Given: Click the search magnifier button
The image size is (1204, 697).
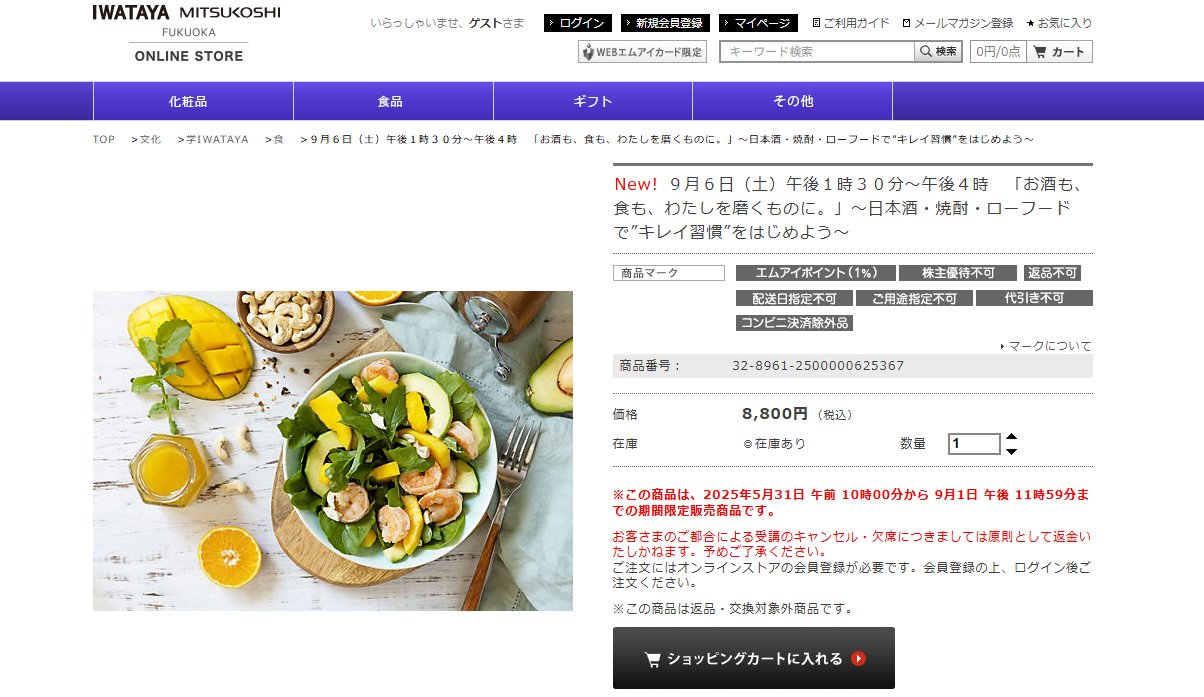Looking at the screenshot, I should click(x=938, y=51).
